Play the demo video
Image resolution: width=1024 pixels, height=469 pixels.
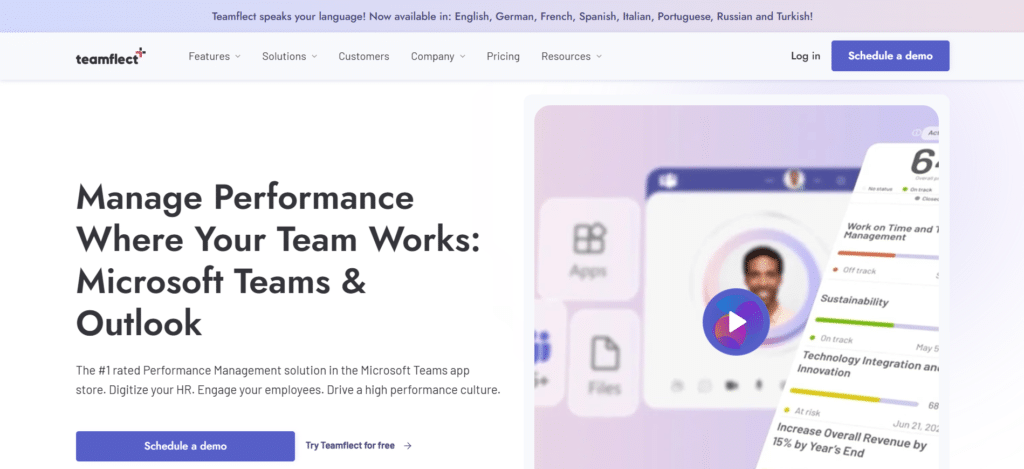736,322
